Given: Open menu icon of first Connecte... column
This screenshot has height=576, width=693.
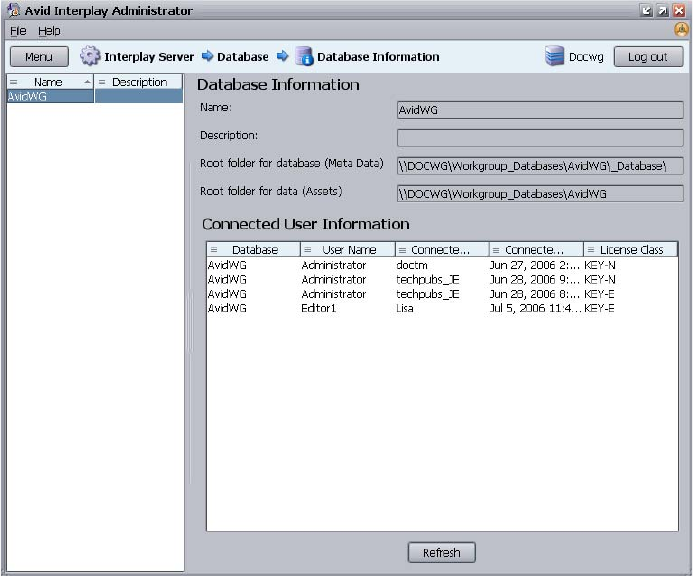Looking at the screenshot, I should (x=402, y=250).
